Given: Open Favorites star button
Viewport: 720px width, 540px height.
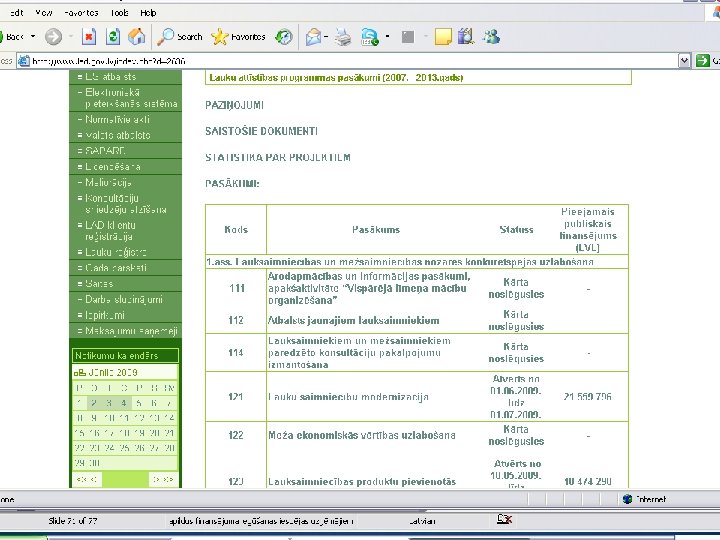Looking at the screenshot, I should tap(238, 37).
